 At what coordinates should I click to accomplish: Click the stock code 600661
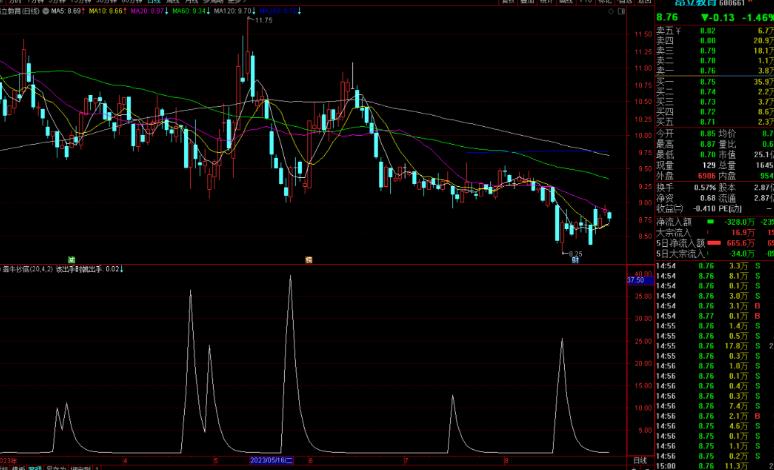coord(732,3)
